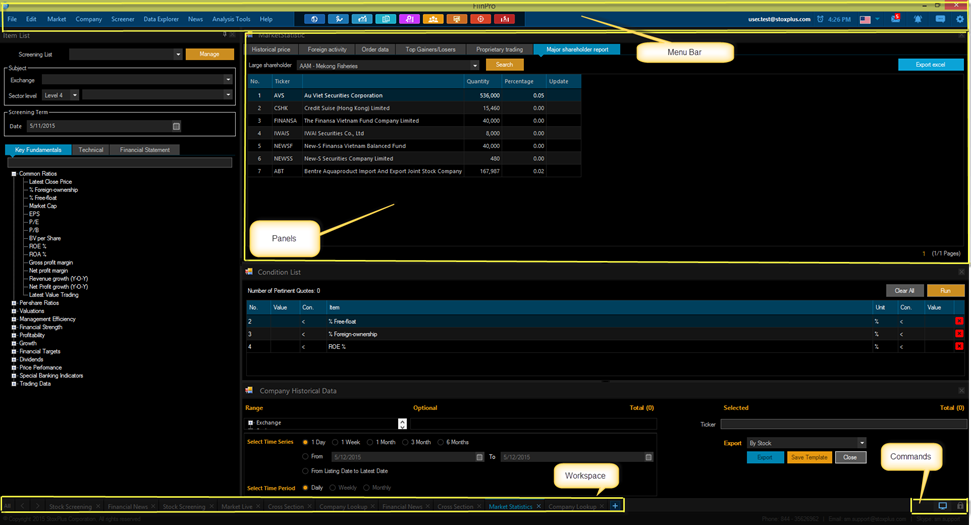The width and height of the screenshot is (971, 525).
Task: Open the Sector level Level 4 dropdown
Action: tap(74, 95)
